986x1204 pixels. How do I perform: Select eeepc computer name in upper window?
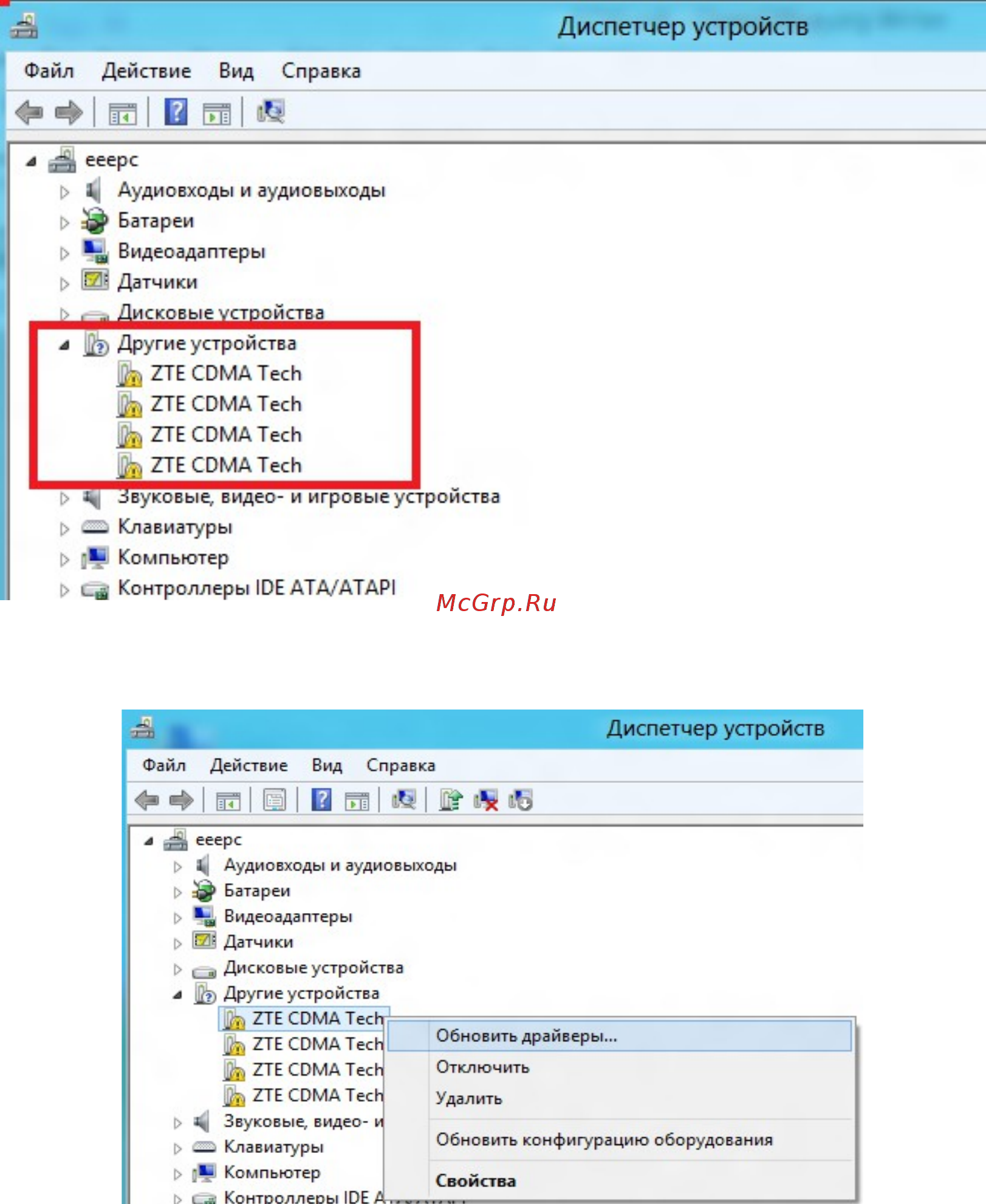112,160
